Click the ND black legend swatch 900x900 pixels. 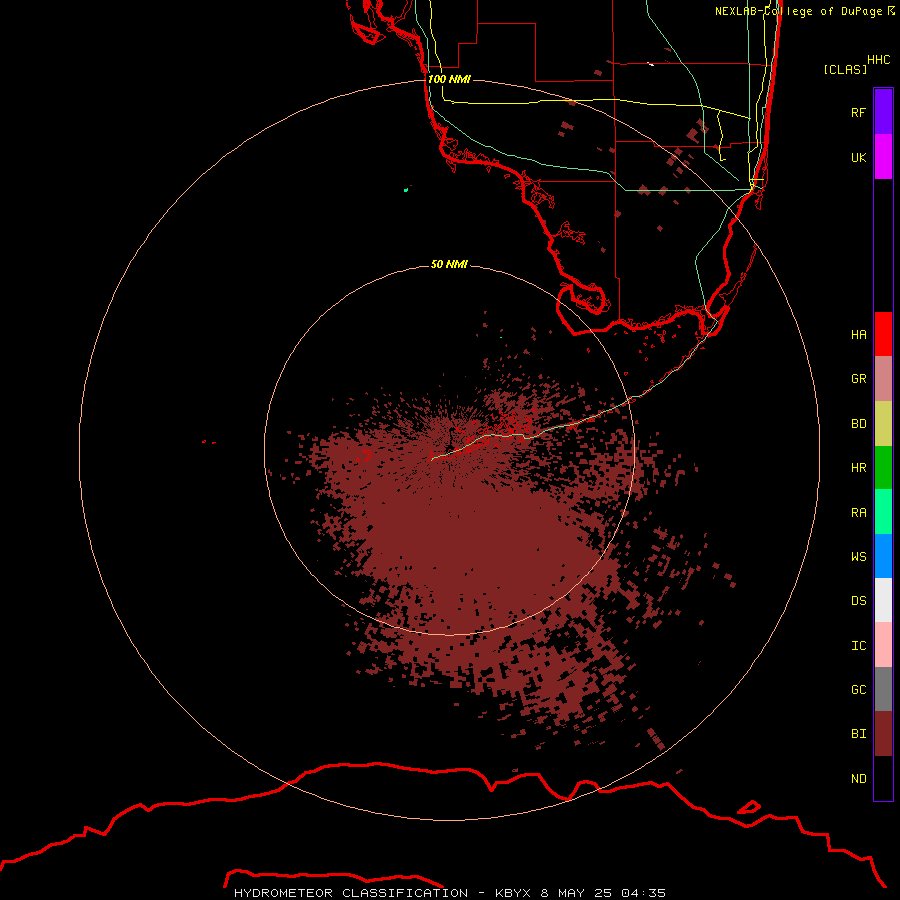point(883,778)
